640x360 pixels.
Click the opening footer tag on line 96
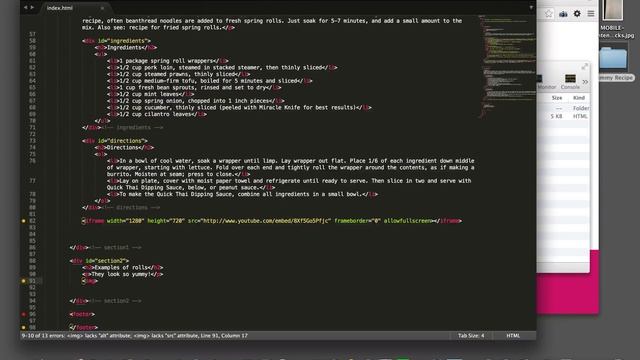tap(82, 314)
